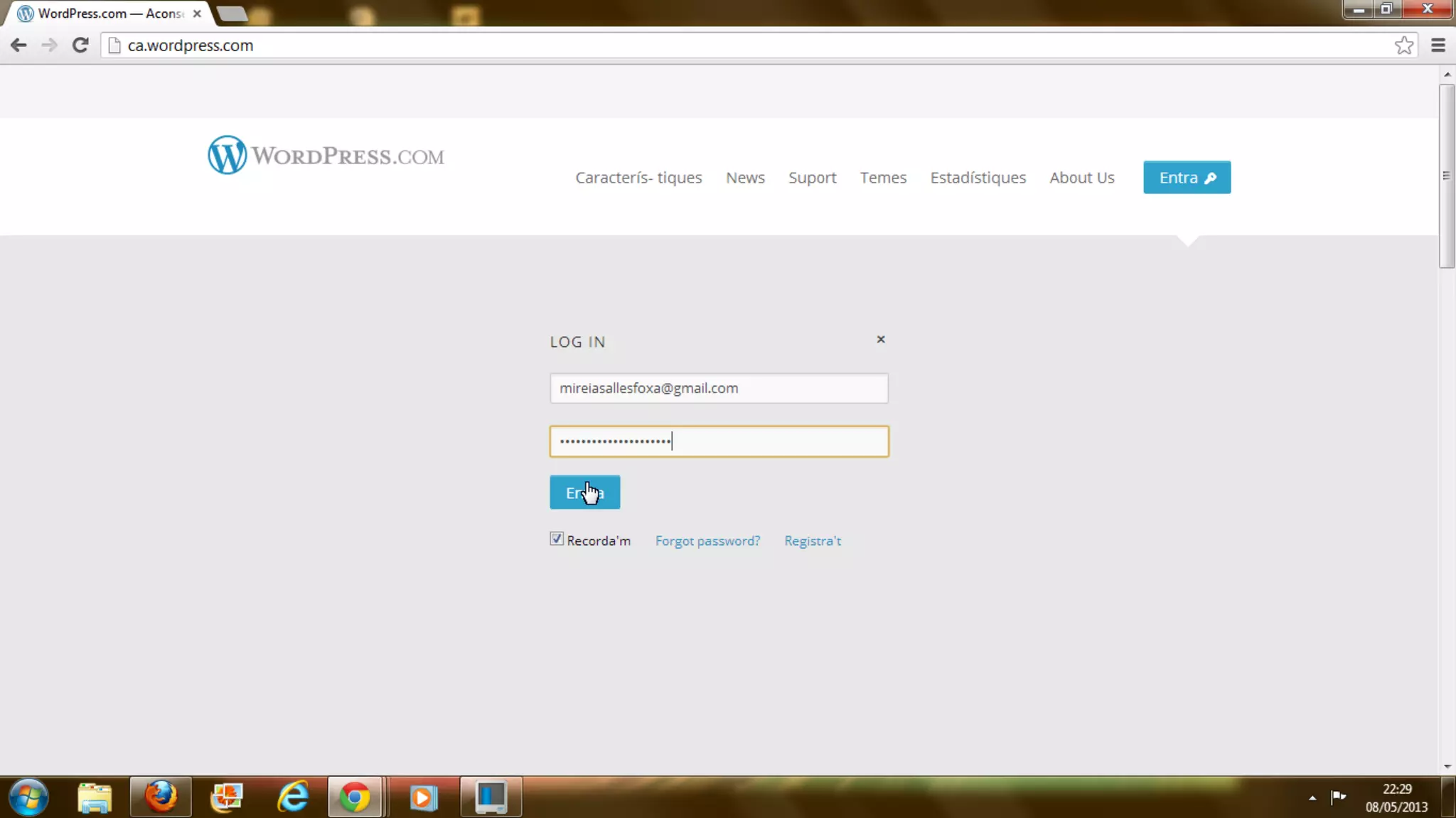Visit the About Us page
The height and width of the screenshot is (818, 1456).
(1081, 178)
